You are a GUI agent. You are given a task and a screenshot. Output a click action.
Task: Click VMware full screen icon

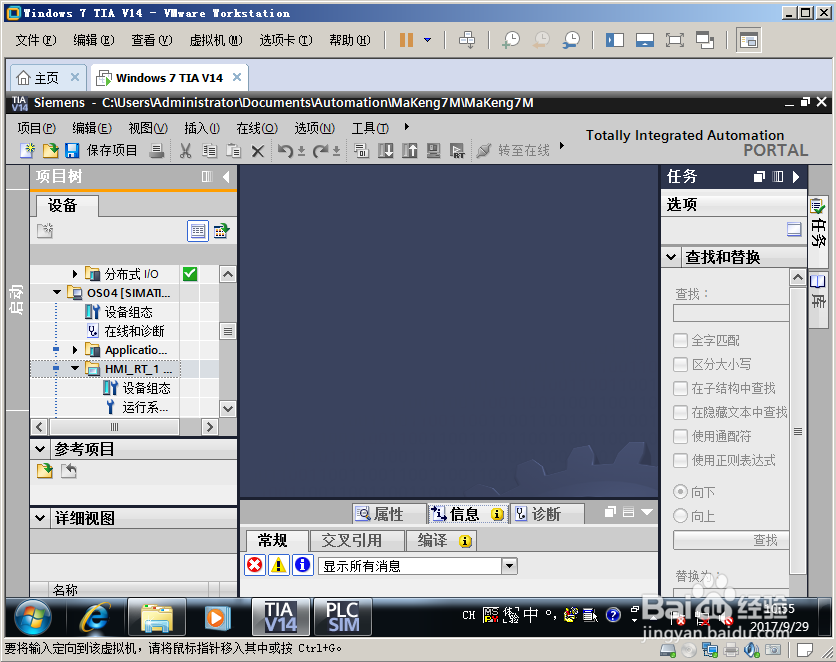click(674, 40)
